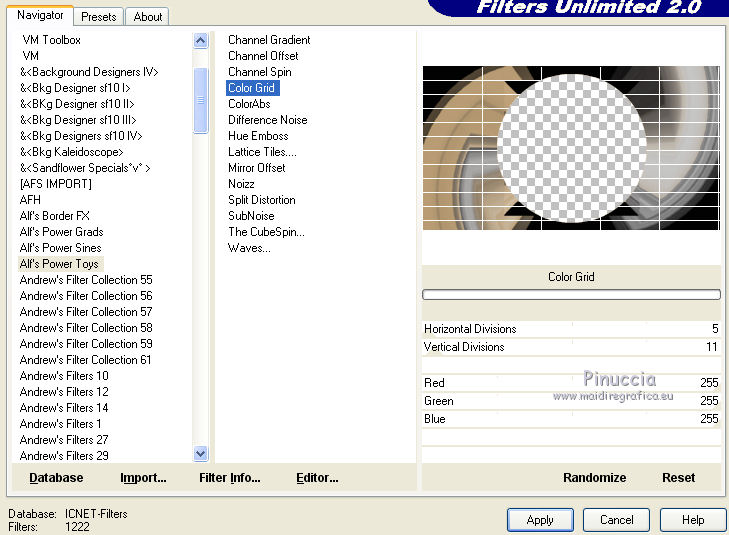
Task: Select Andrew's Filter Collection 58
Action: pyautogui.click(x=86, y=328)
